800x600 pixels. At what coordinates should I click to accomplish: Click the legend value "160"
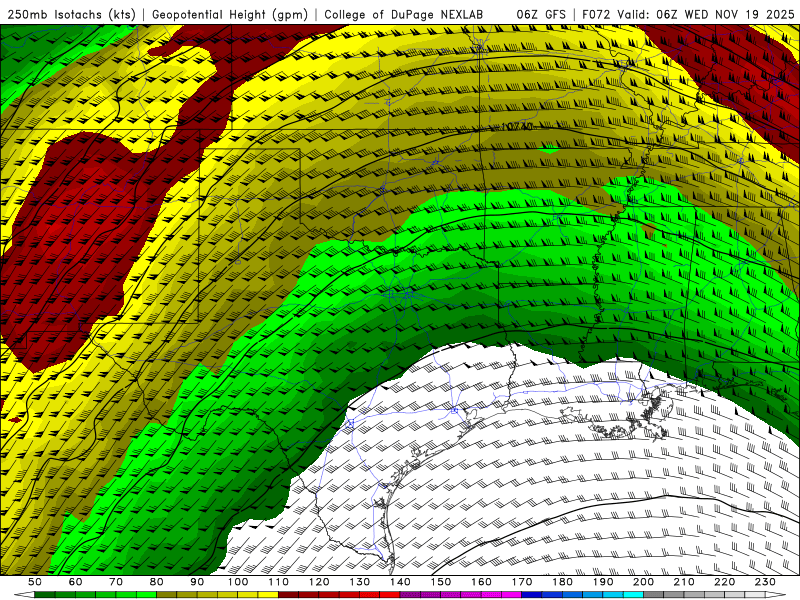[481, 582]
